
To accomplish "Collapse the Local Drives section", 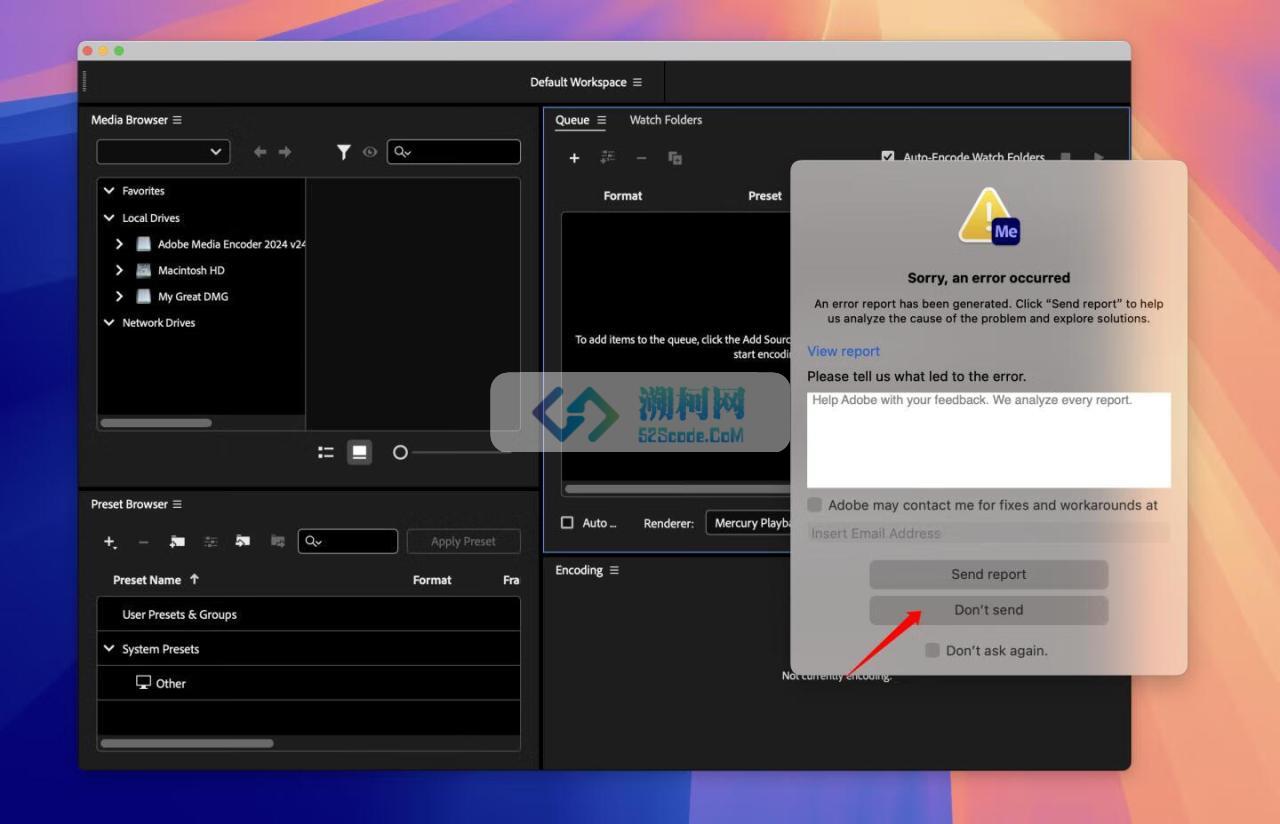I will tap(109, 217).
